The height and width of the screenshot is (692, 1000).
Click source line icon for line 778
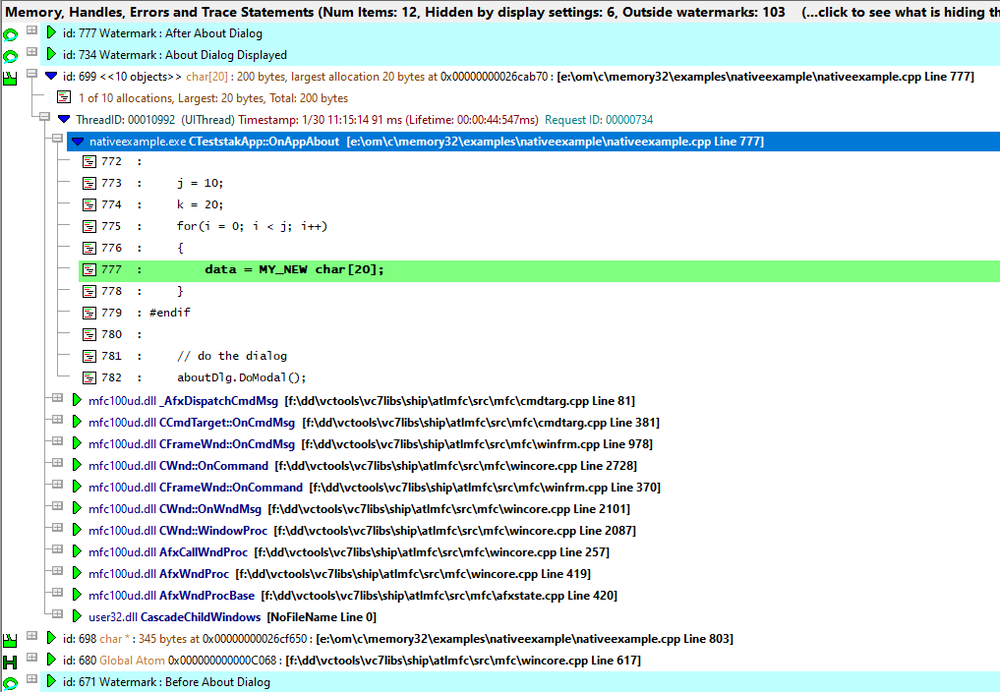pyautogui.click(x=89, y=291)
